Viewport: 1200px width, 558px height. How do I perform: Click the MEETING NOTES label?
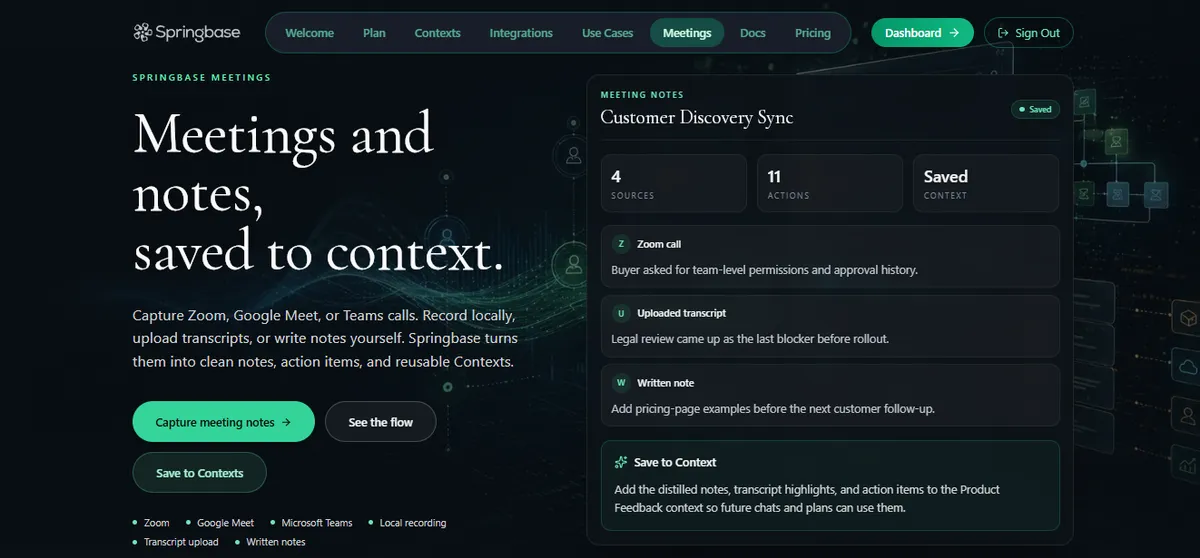click(x=642, y=95)
